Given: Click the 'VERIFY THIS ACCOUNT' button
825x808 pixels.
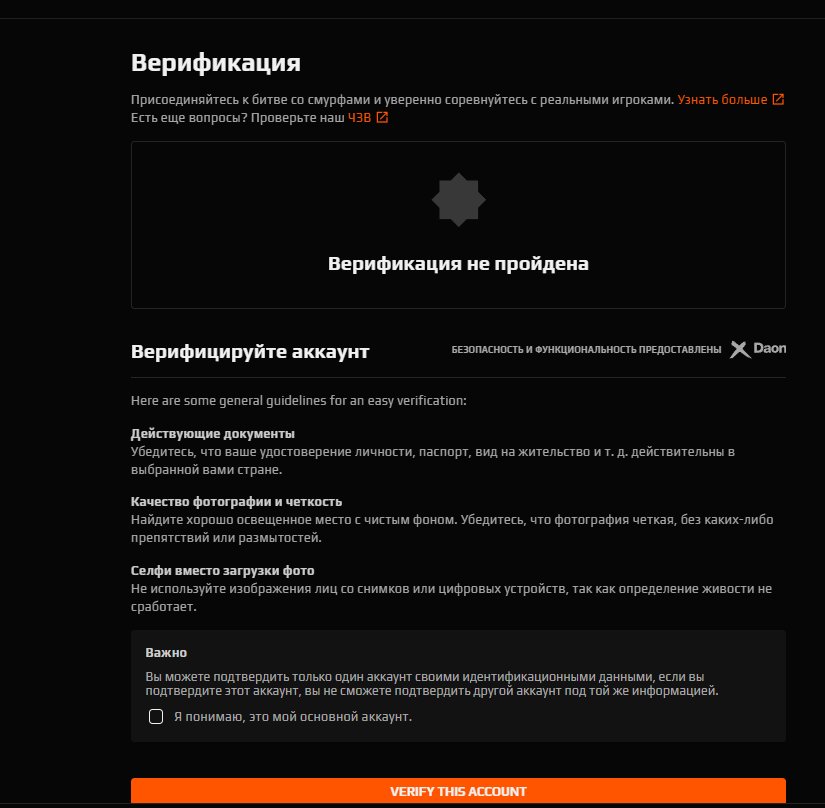Looking at the screenshot, I should [458, 791].
